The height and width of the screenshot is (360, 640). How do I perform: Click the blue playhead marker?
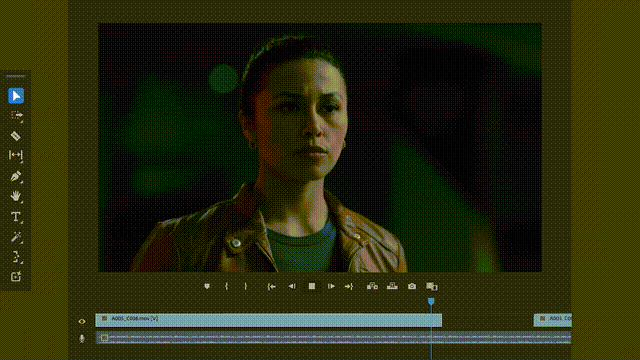click(x=431, y=301)
